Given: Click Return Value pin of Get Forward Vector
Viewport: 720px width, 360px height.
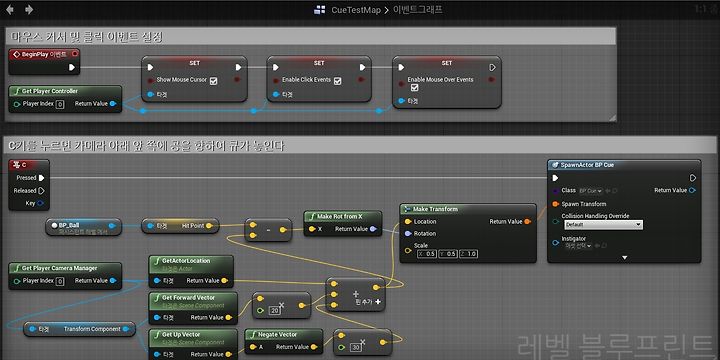Looking at the screenshot, I should 229,317.
